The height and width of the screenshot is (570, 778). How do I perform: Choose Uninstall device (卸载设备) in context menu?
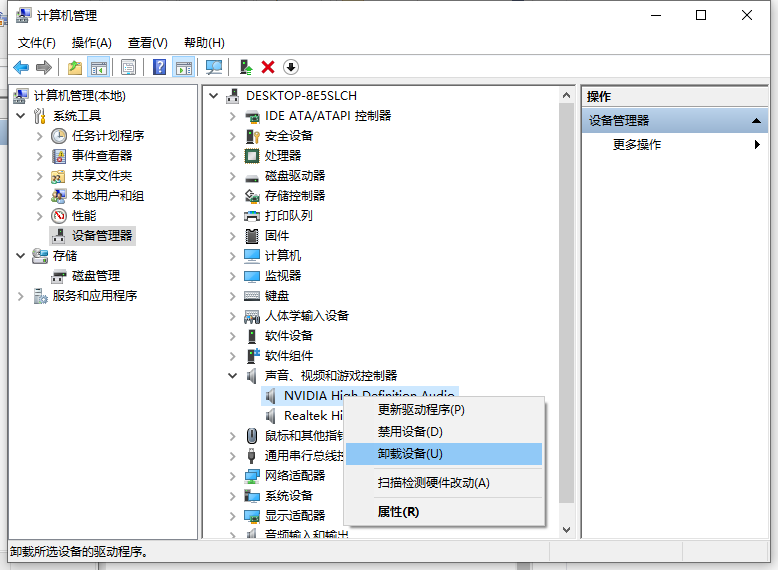pos(444,453)
